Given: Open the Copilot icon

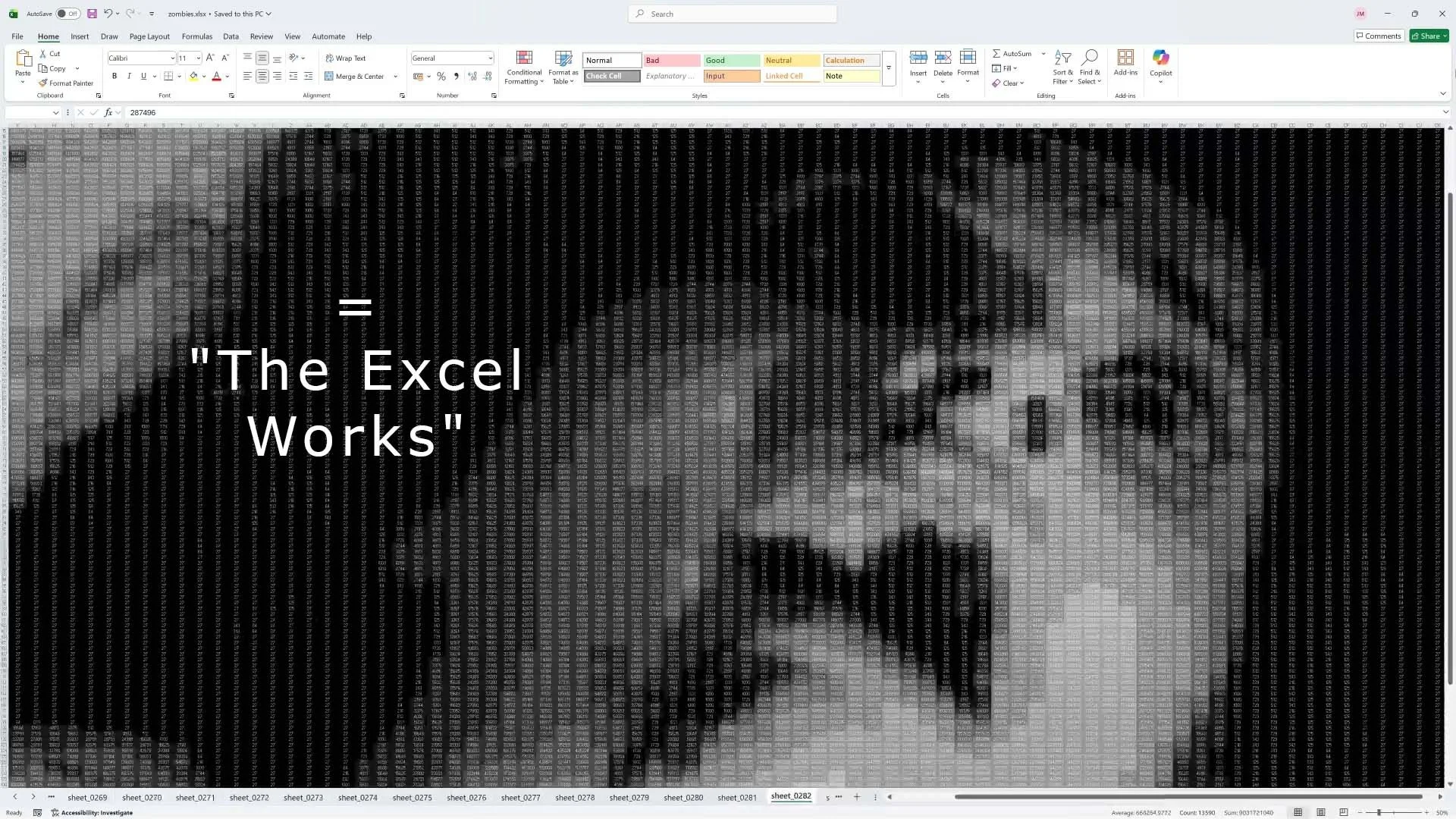Looking at the screenshot, I should click(1160, 58).
